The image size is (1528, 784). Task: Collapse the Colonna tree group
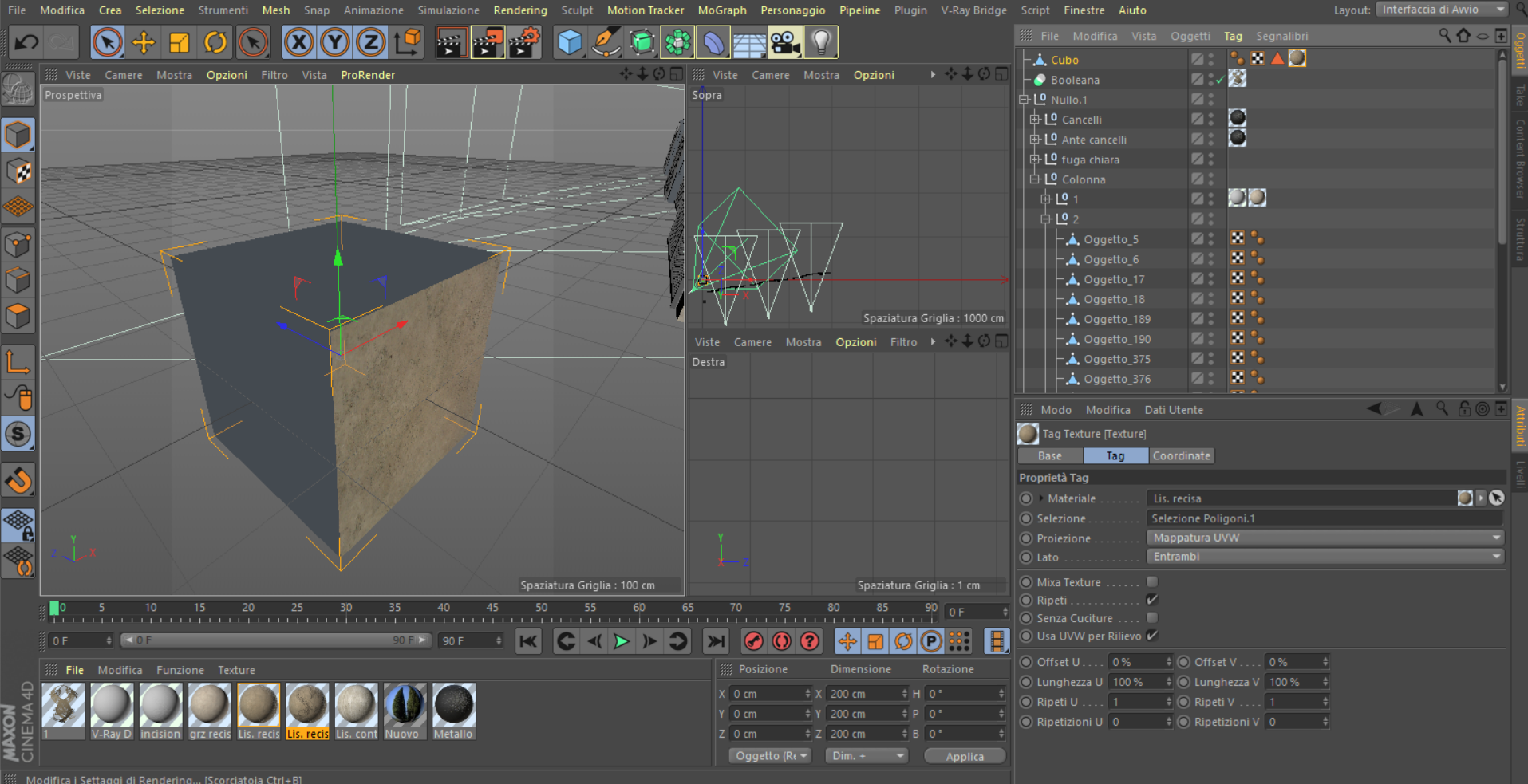[x=1035, y=179]
